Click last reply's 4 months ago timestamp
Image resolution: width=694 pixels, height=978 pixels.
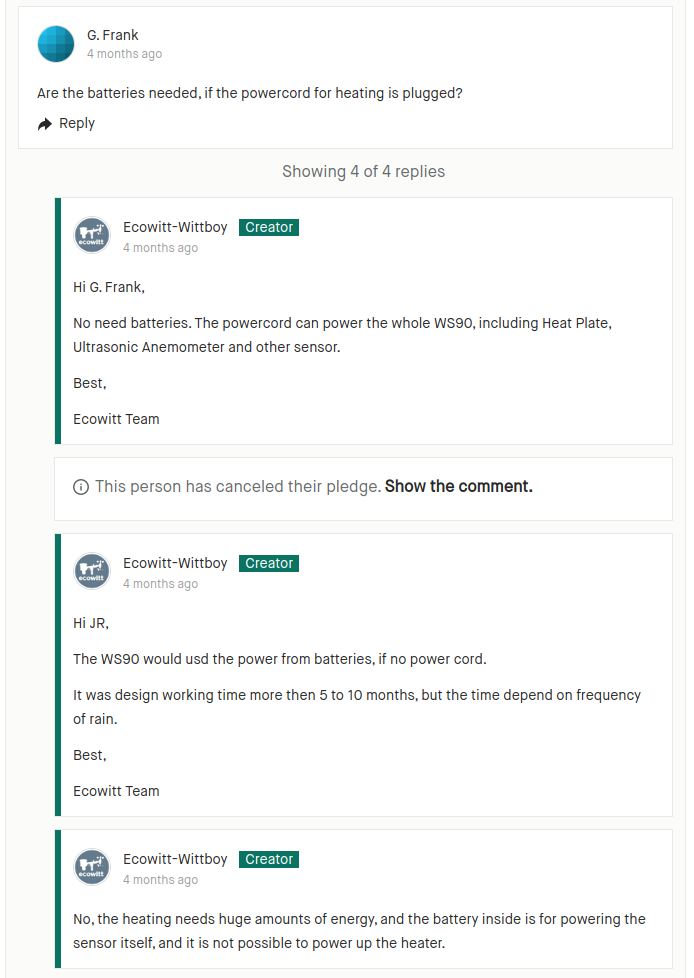(x=160, y=880)
